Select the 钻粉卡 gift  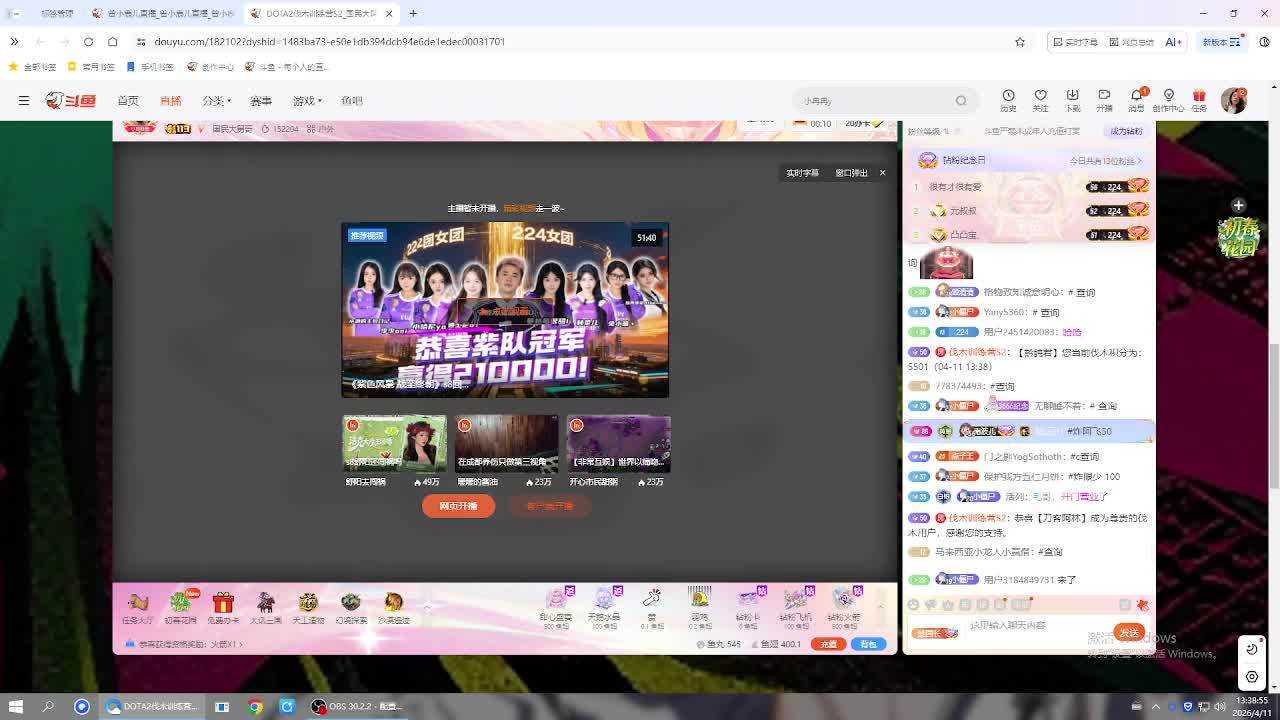748,607
